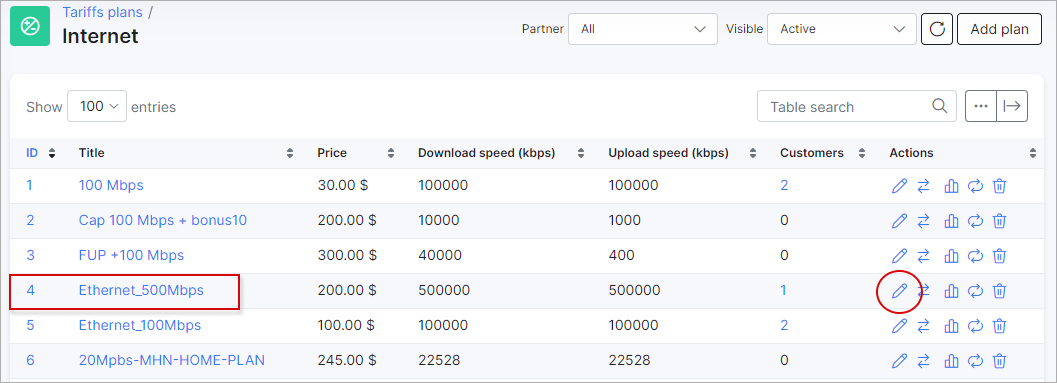Click the 300.00 $ price cell

346,256
